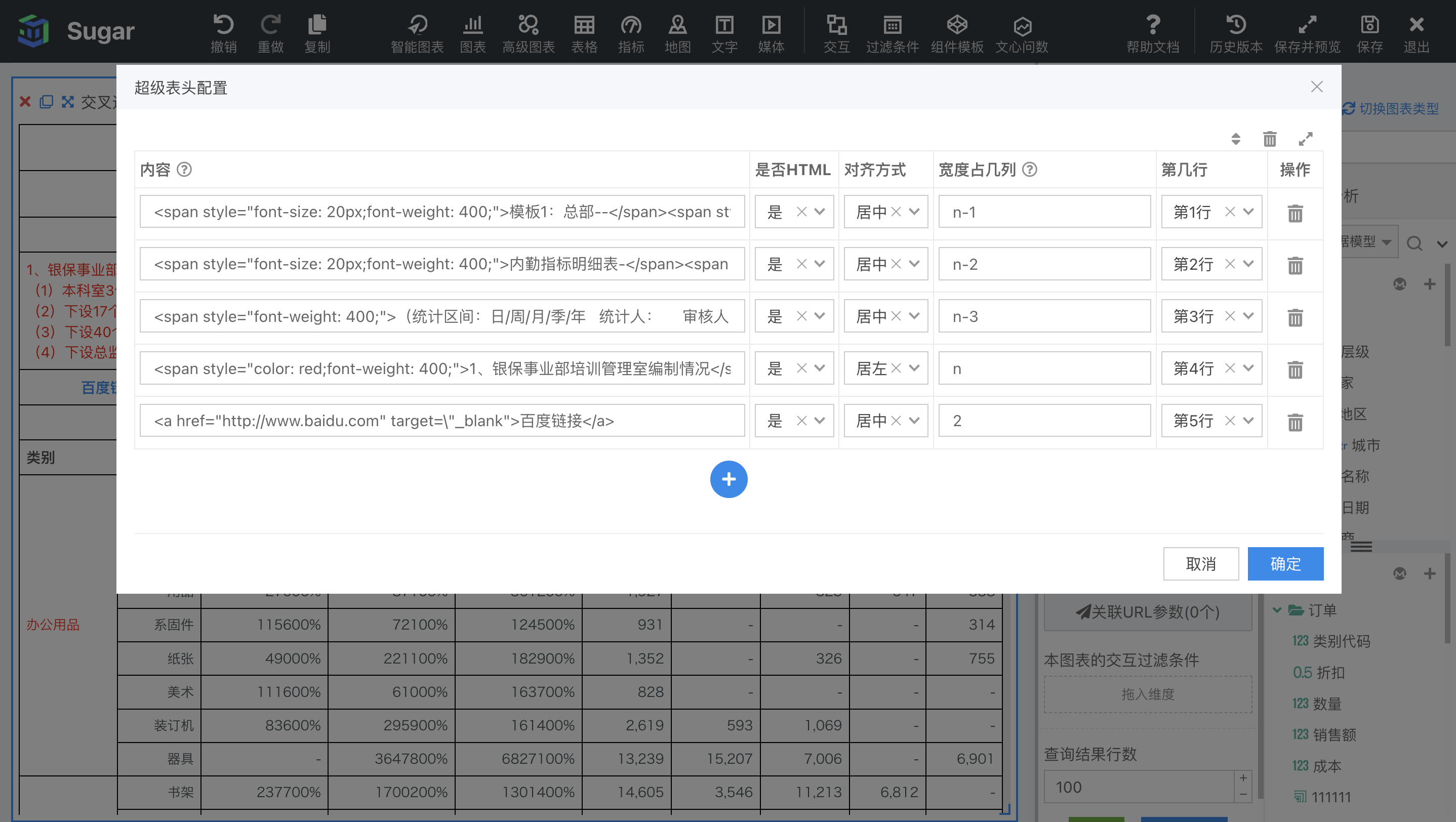Delete the 第5行 header row
1456x822 pixels.
point(1295,422)
